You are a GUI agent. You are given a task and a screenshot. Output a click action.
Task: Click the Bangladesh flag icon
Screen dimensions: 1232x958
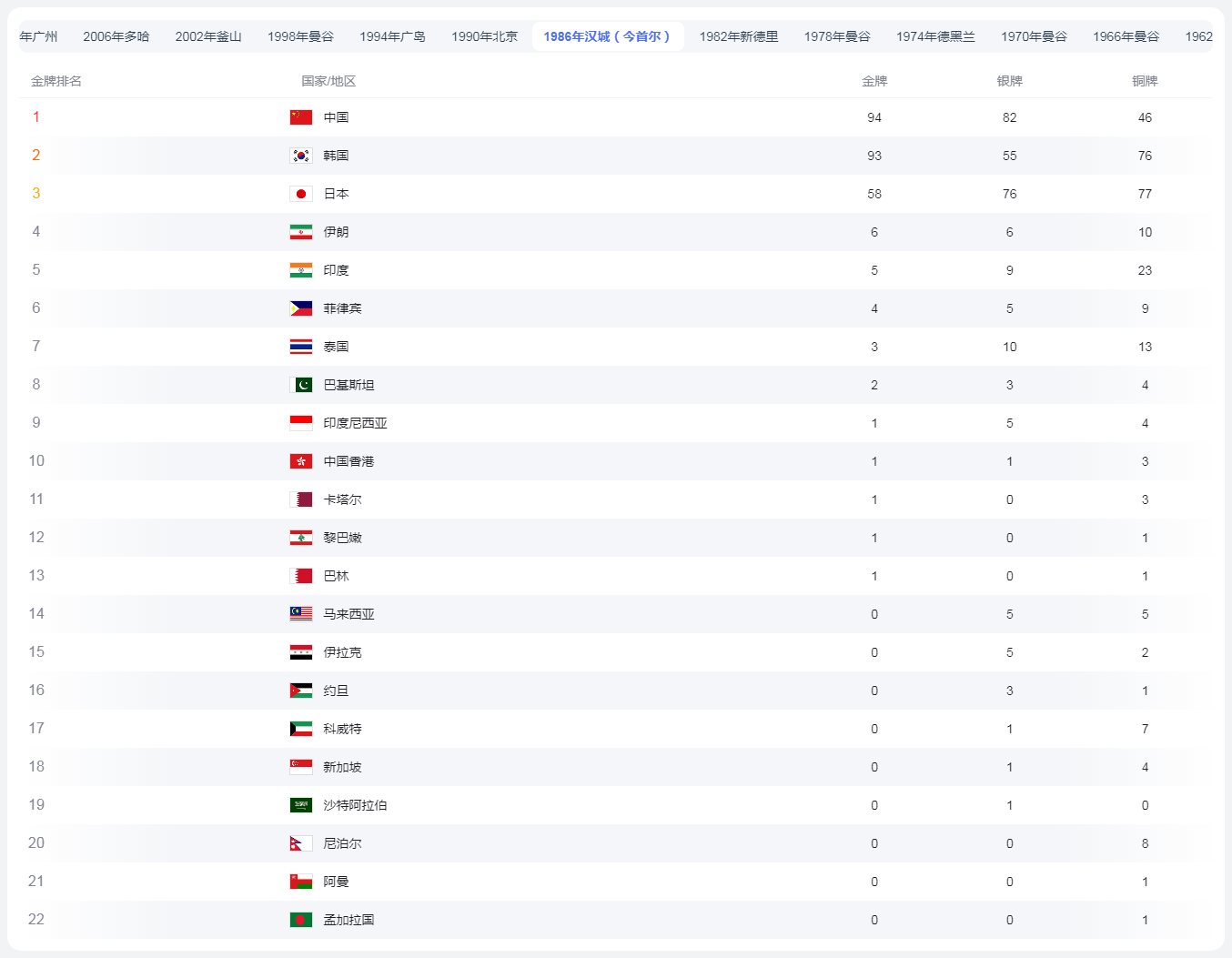coord(301,920)
